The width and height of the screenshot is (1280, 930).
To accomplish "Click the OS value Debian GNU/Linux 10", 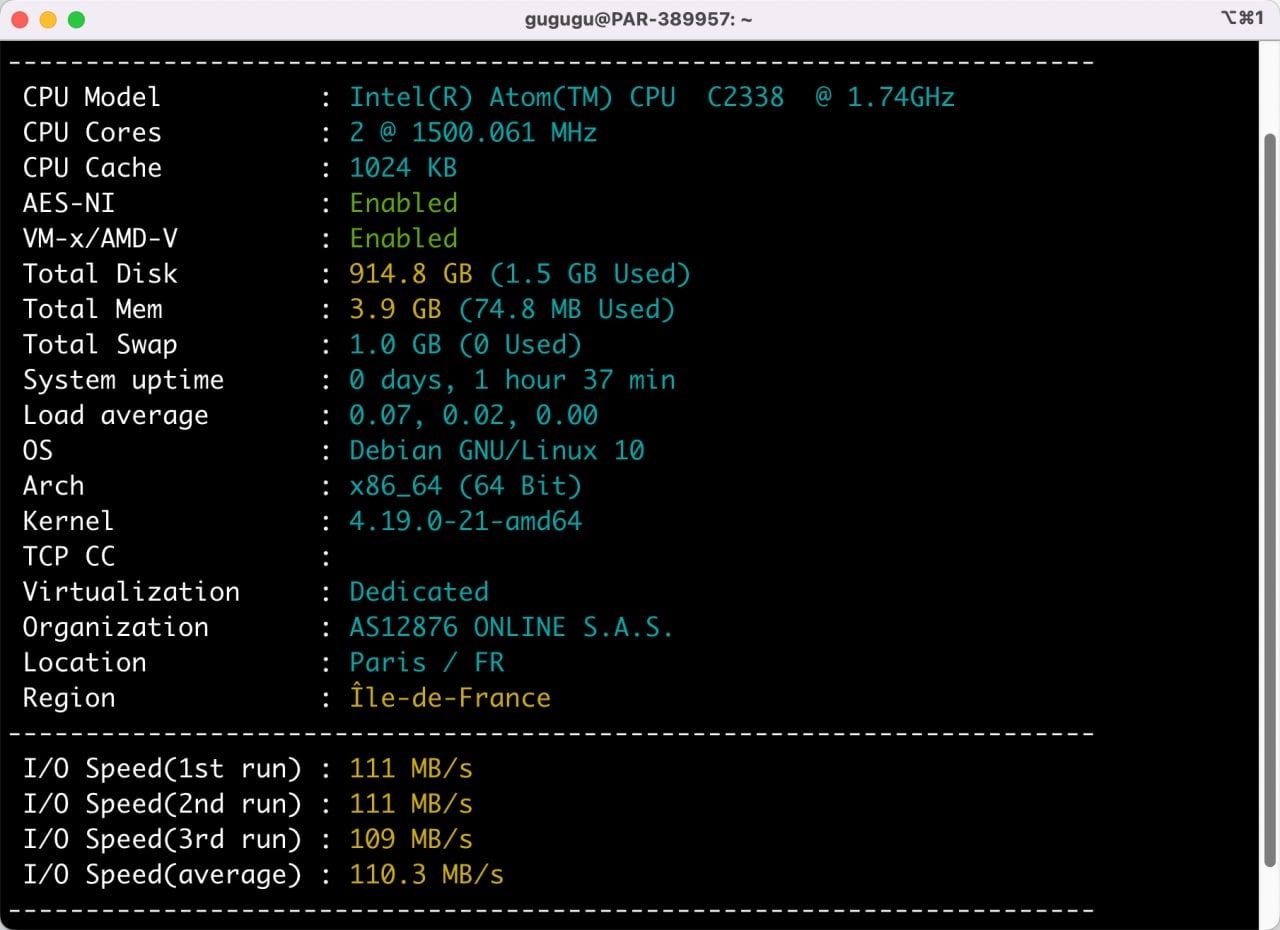I will tap(497, 451).
